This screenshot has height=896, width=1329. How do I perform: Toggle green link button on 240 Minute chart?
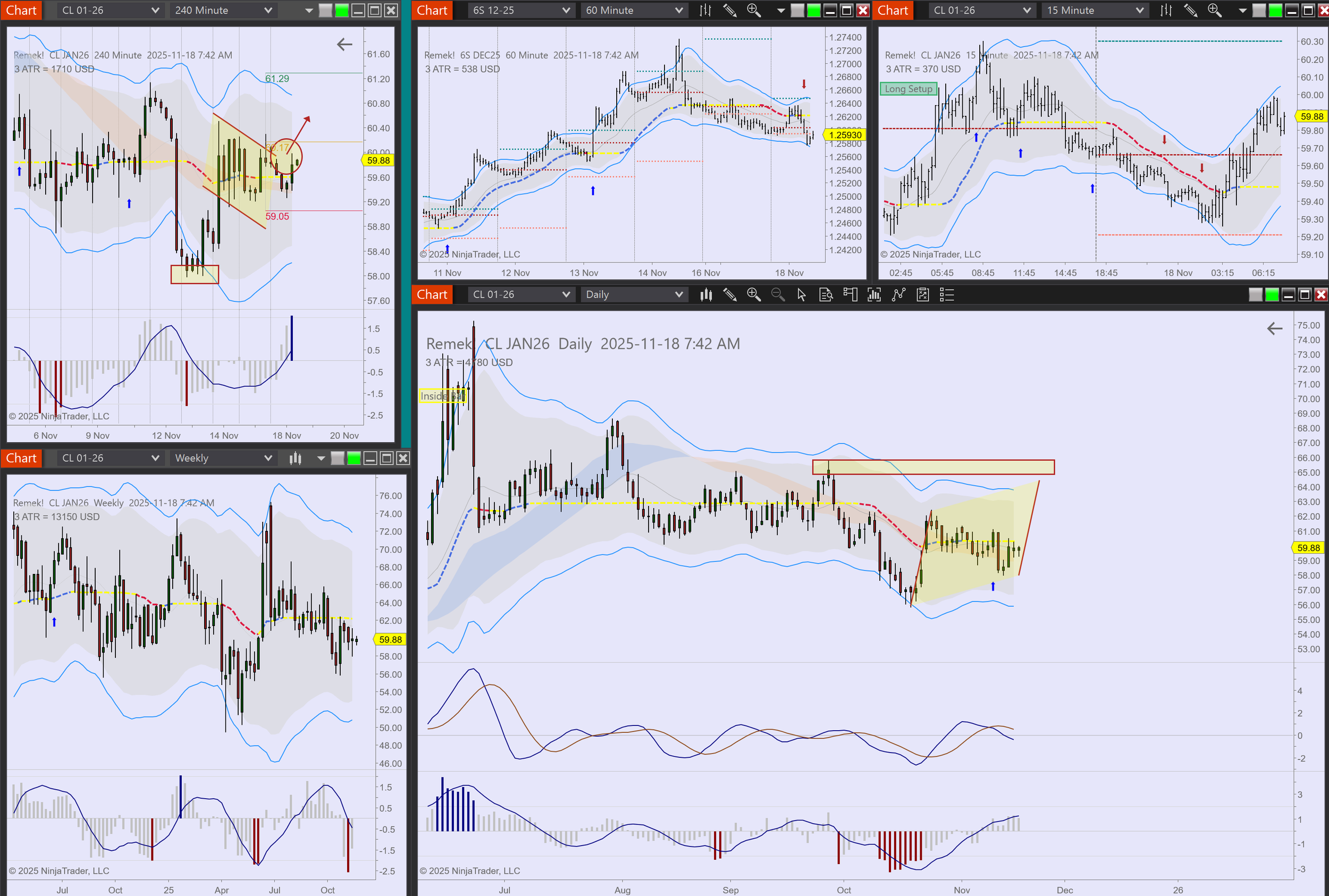coord(342,10)
